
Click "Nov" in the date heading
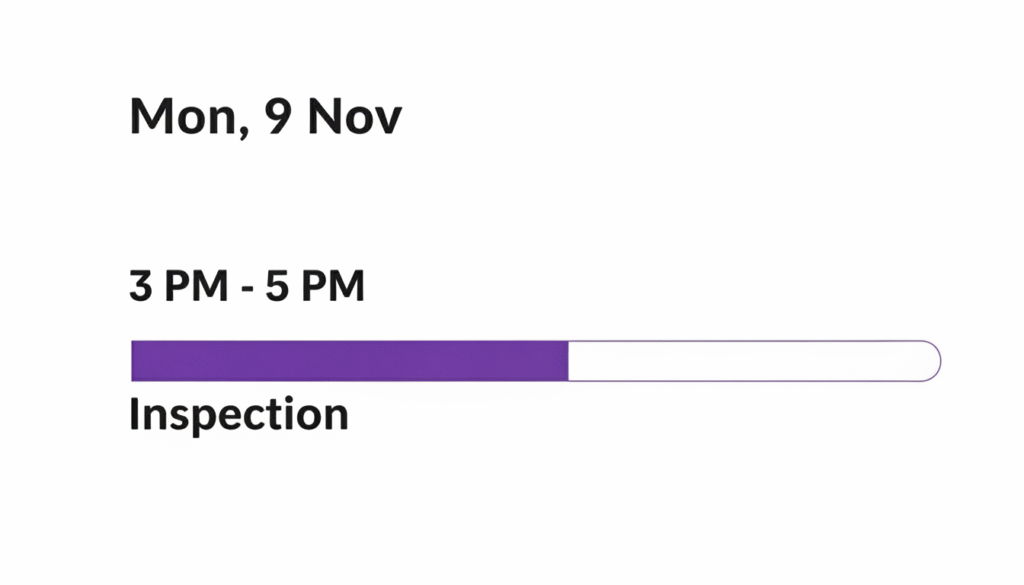click(x=354, y=118)
